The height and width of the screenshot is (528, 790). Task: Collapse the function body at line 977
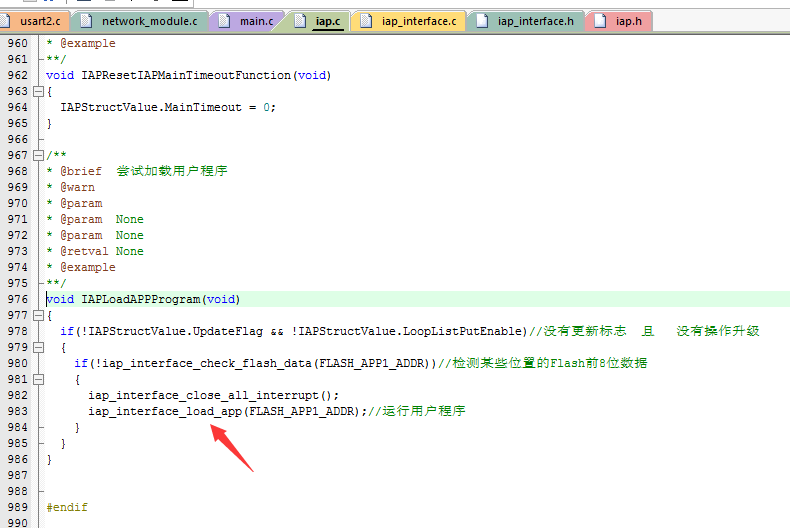(38, 316)
